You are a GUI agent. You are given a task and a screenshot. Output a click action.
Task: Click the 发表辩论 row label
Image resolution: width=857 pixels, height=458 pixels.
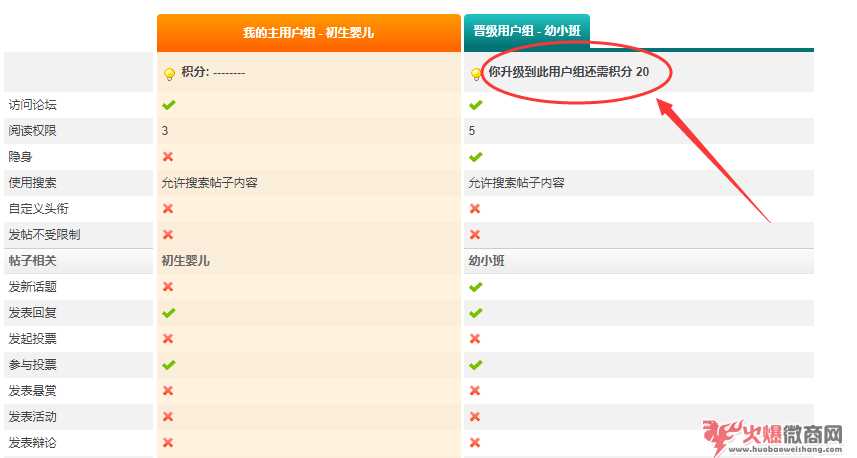click(x=32, y=443)
